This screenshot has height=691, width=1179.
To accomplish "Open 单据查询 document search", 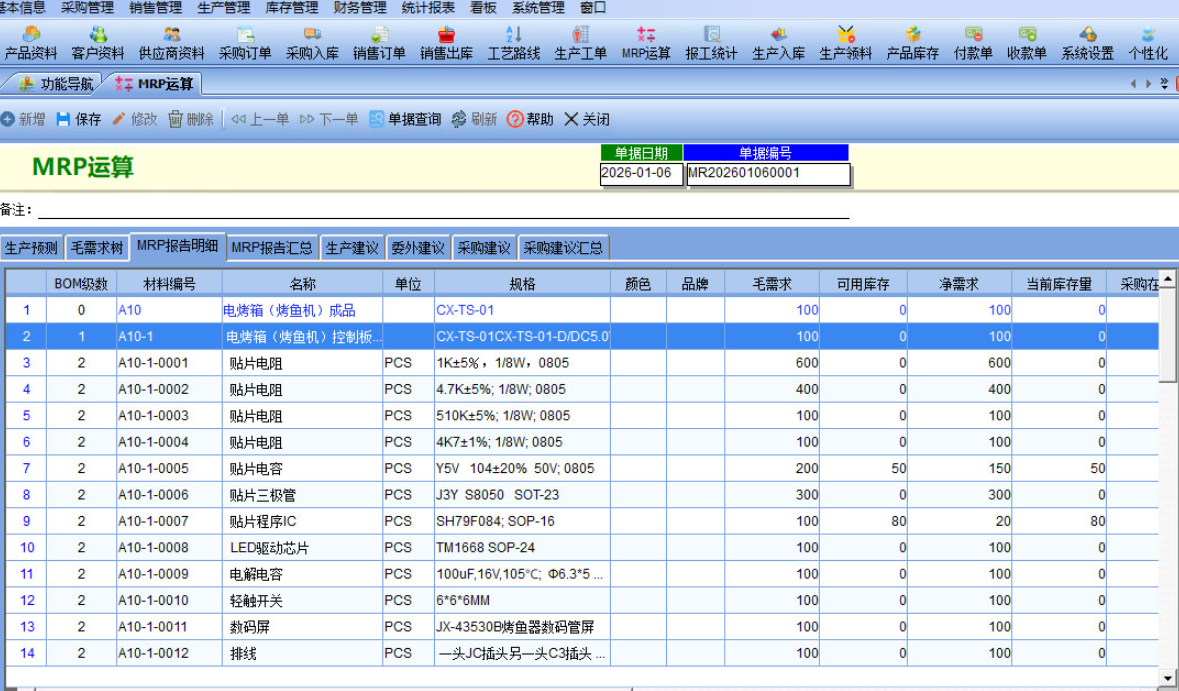I will pos(405,120).
